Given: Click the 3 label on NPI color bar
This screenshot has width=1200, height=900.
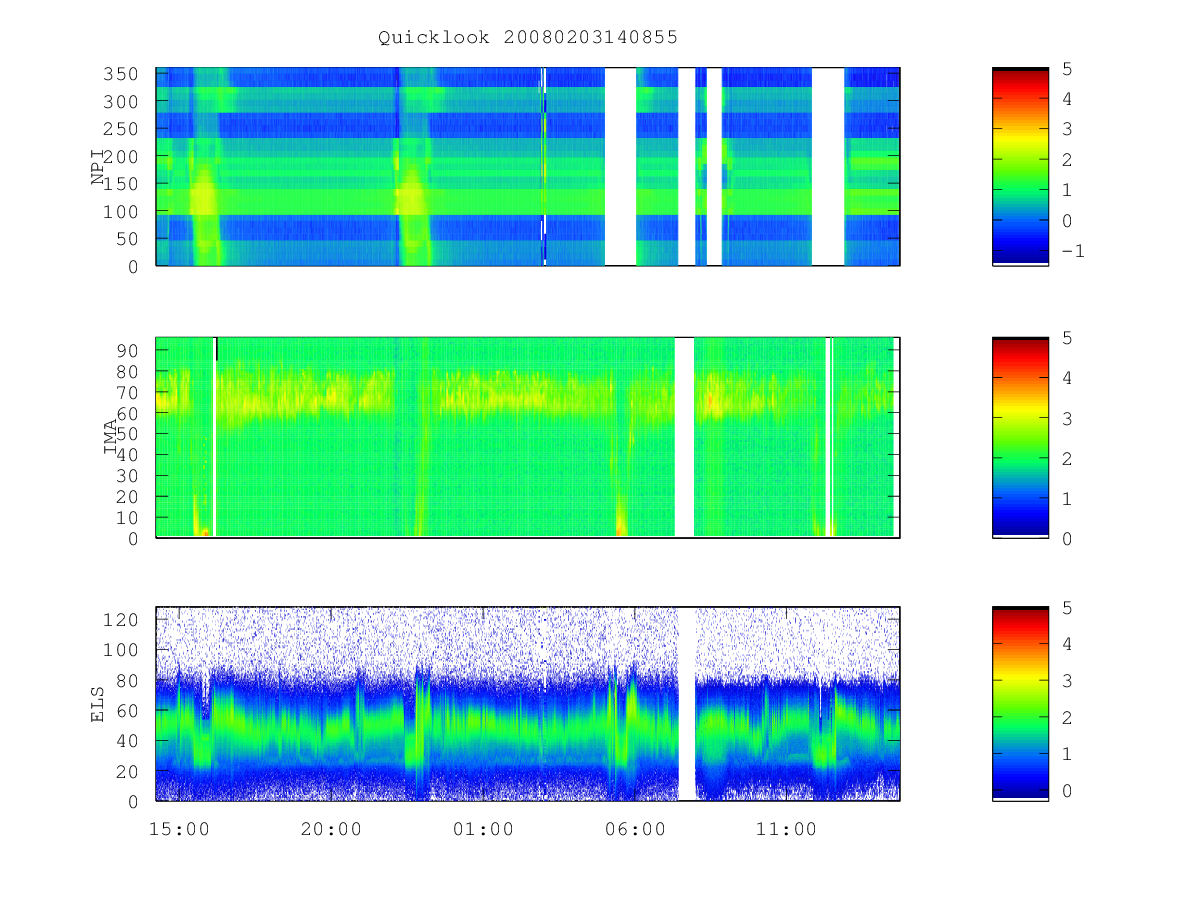Looking at the screenshot, I should (1067, 129).
